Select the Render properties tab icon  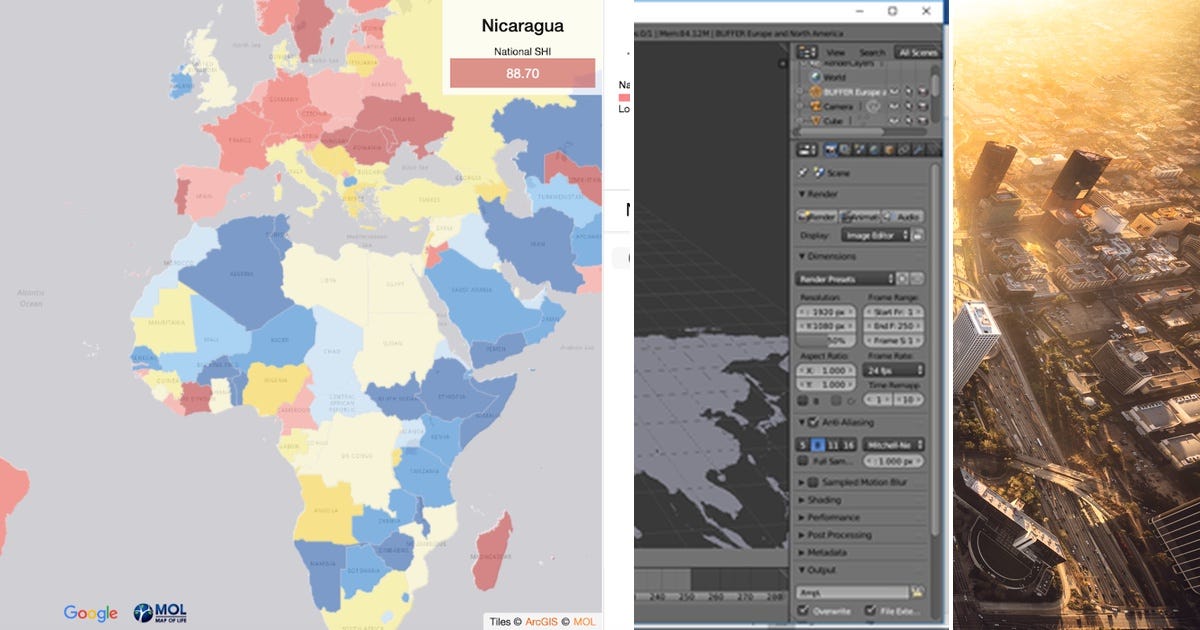pyautogui.click(x=830, y=149)
